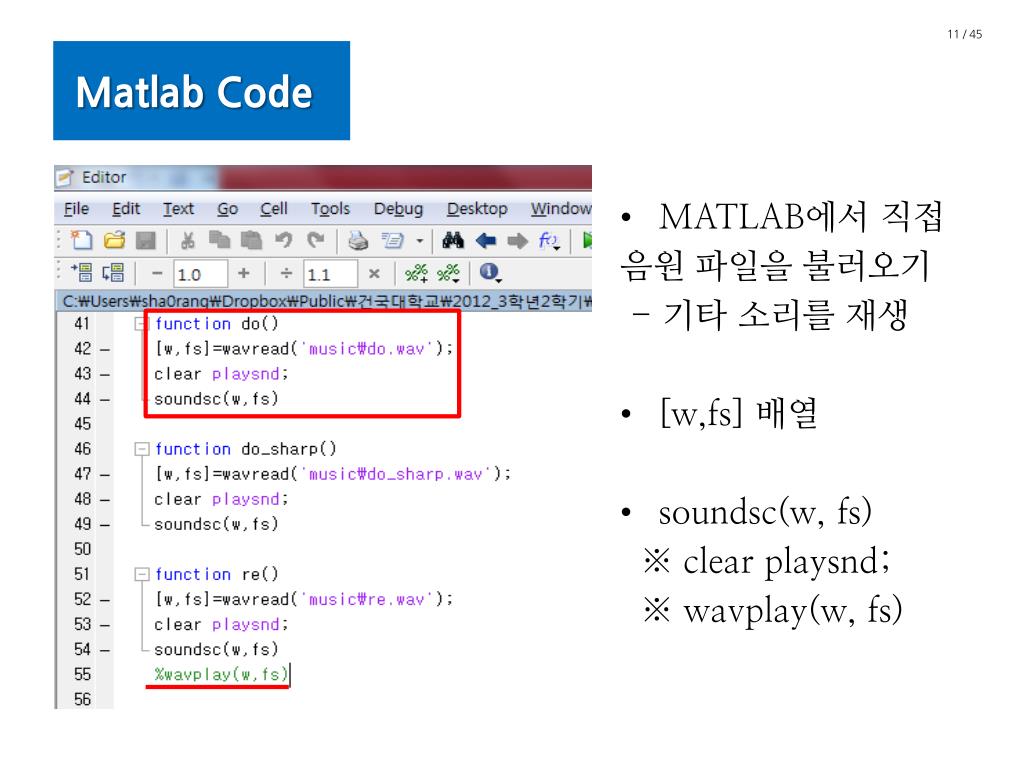The width and height of the screenshot is (1024, 768).
Task: Click the Matlab Code slide title
Action: click(x=194, y=91)
